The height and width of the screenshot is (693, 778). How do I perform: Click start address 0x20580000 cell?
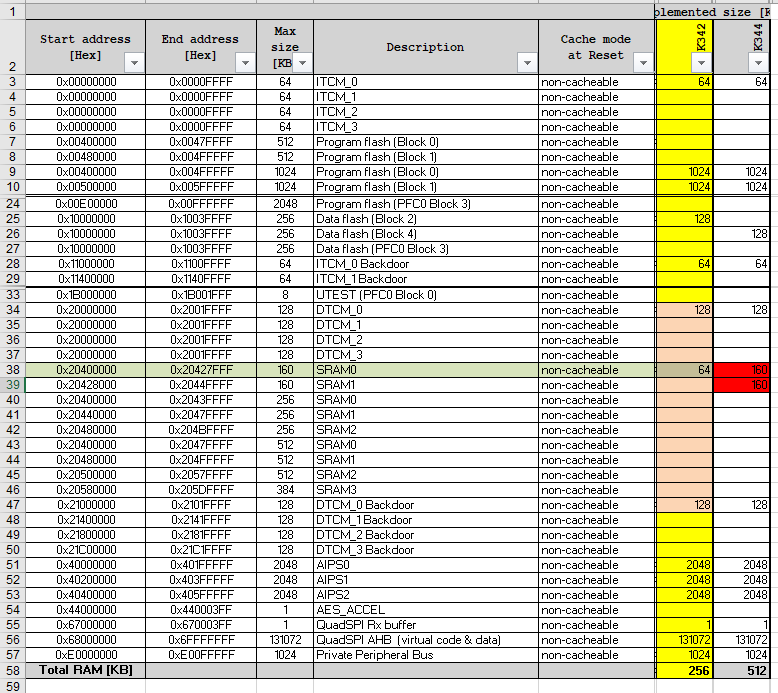(85, 490)
